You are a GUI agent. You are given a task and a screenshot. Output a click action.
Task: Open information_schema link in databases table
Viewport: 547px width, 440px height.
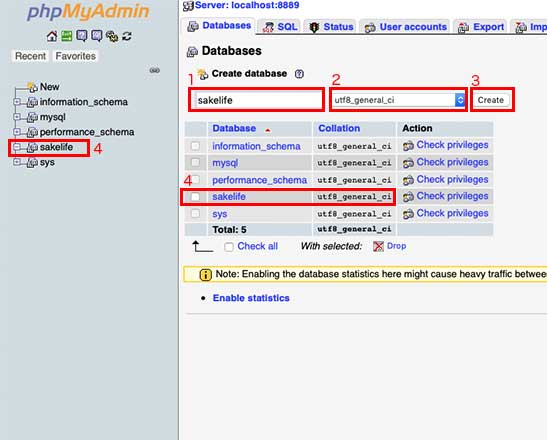(256, 146)
